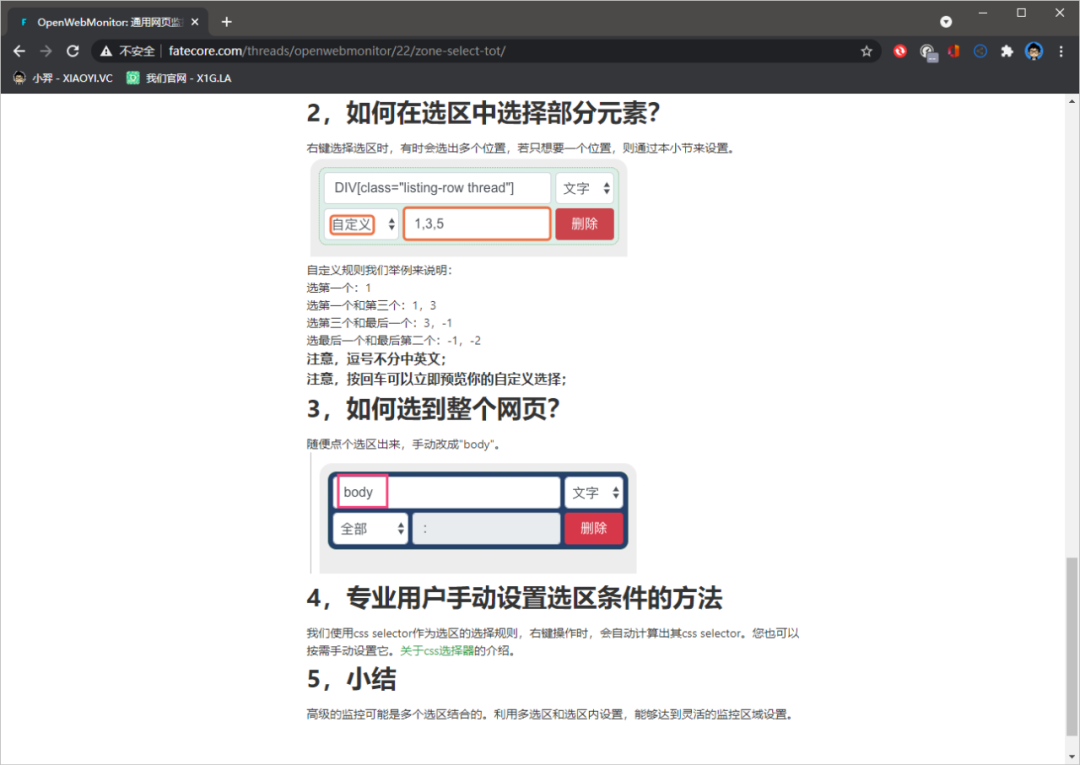
Task: View the 不安全 site security warning
Action: tap(127, 51)
